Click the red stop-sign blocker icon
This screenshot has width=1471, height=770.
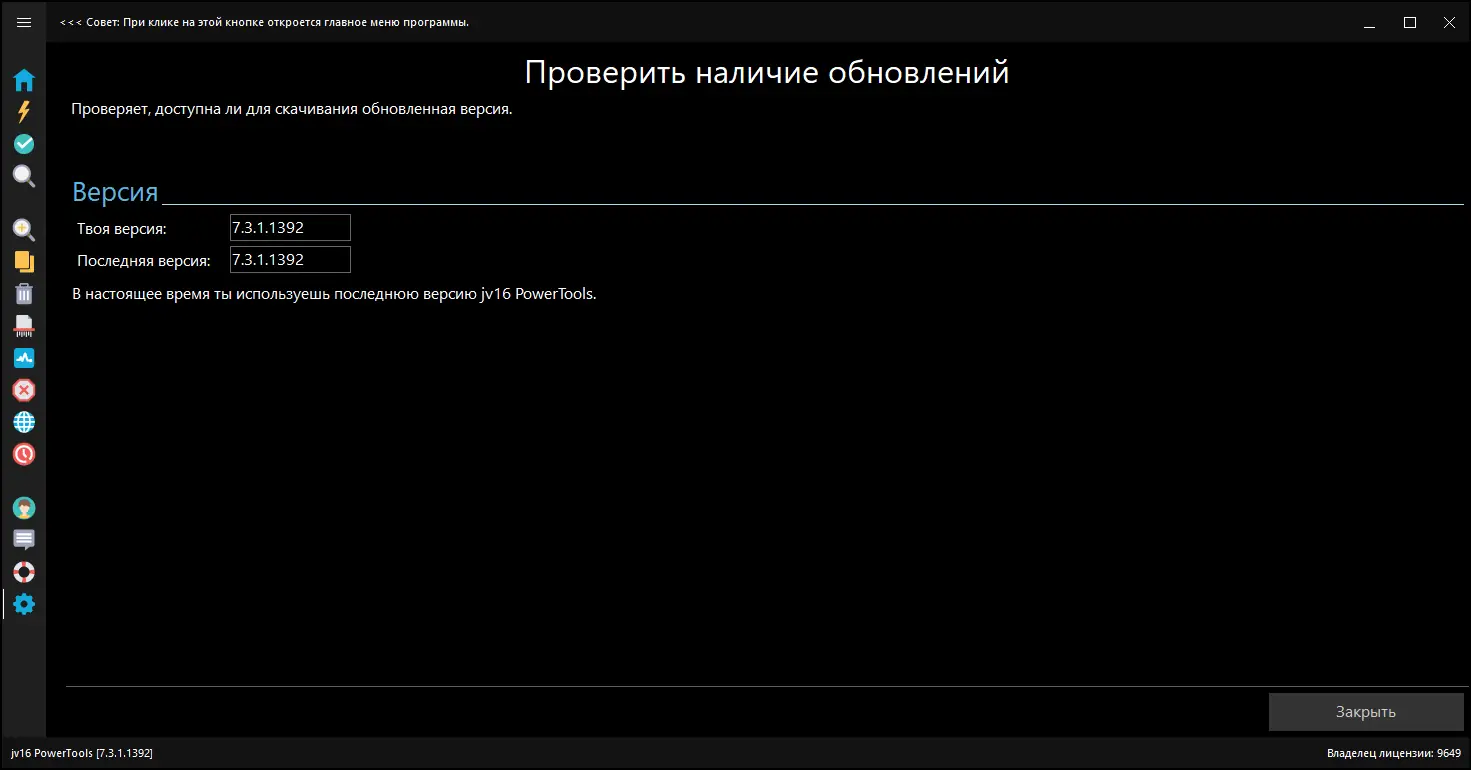coord(24,390)
